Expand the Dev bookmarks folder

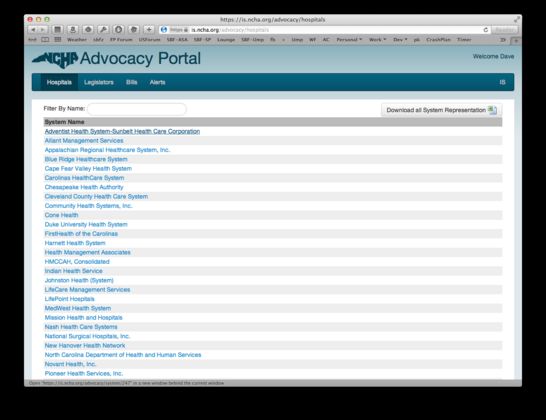[400, 40]
